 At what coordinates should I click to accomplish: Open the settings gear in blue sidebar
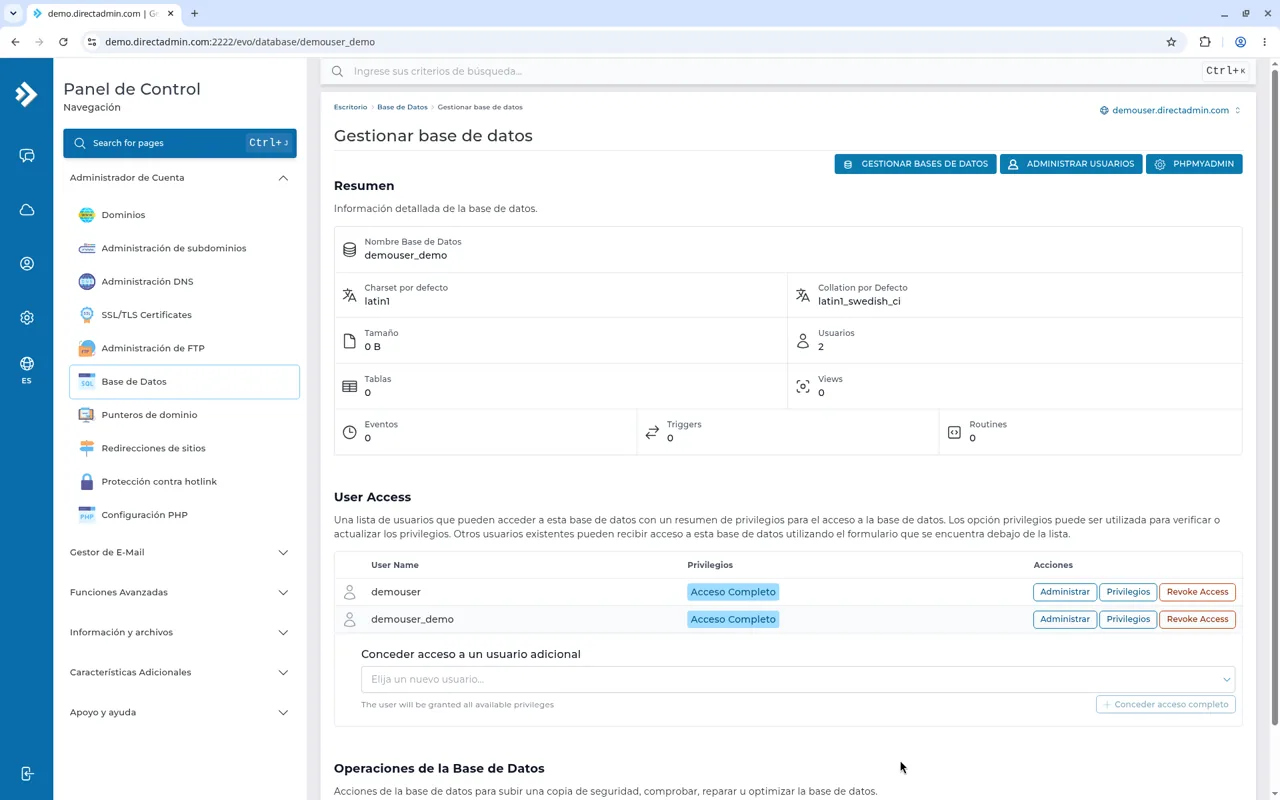click(x=27, y=318)
